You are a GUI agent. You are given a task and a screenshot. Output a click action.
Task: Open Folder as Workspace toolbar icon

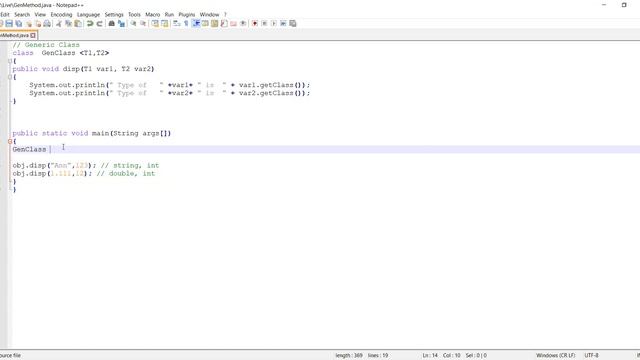click(233, 24)
